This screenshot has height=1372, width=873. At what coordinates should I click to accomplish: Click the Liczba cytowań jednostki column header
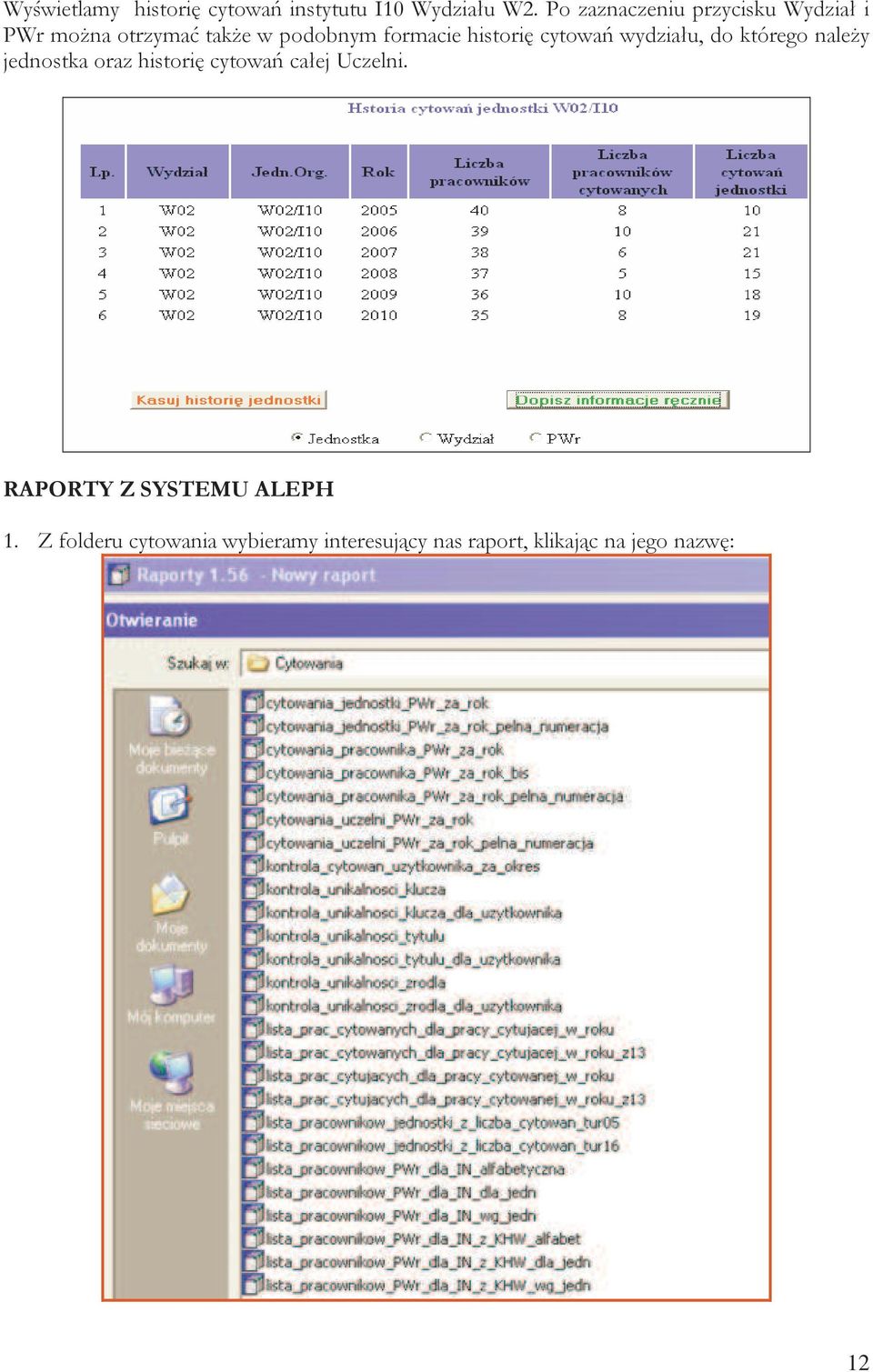tap(751, 171)
